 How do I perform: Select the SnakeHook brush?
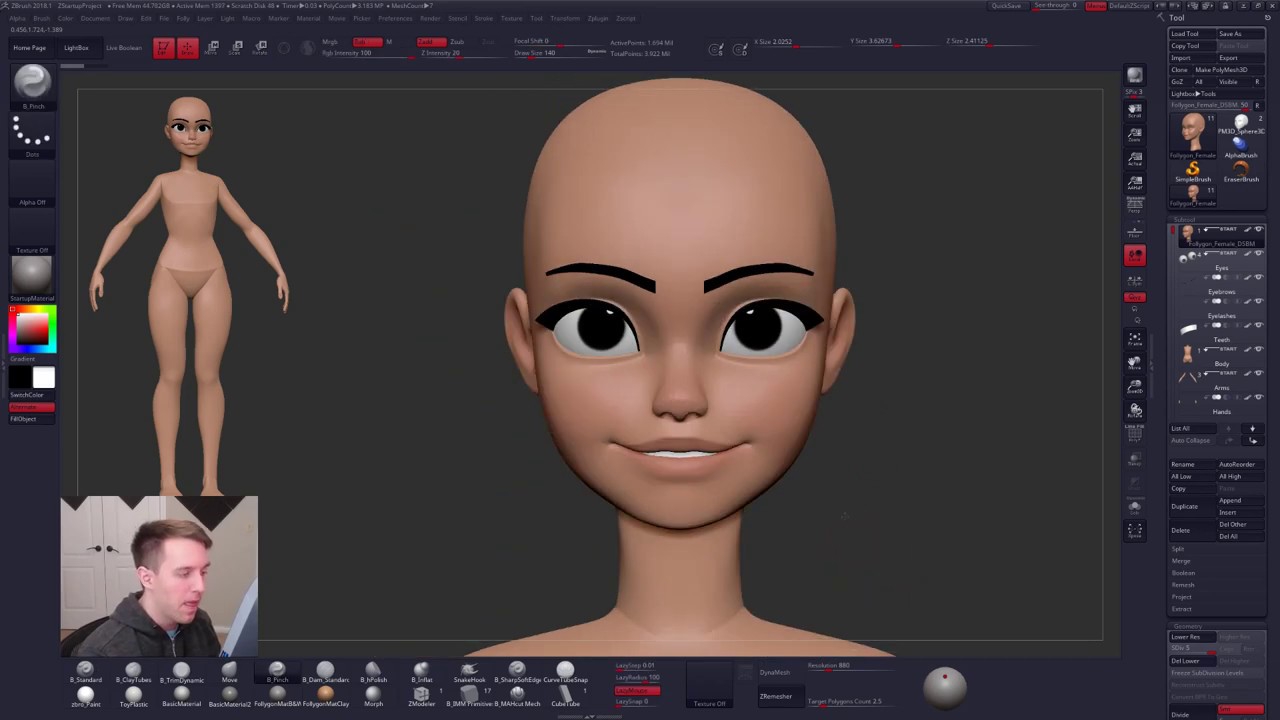(x=469, y=672)
